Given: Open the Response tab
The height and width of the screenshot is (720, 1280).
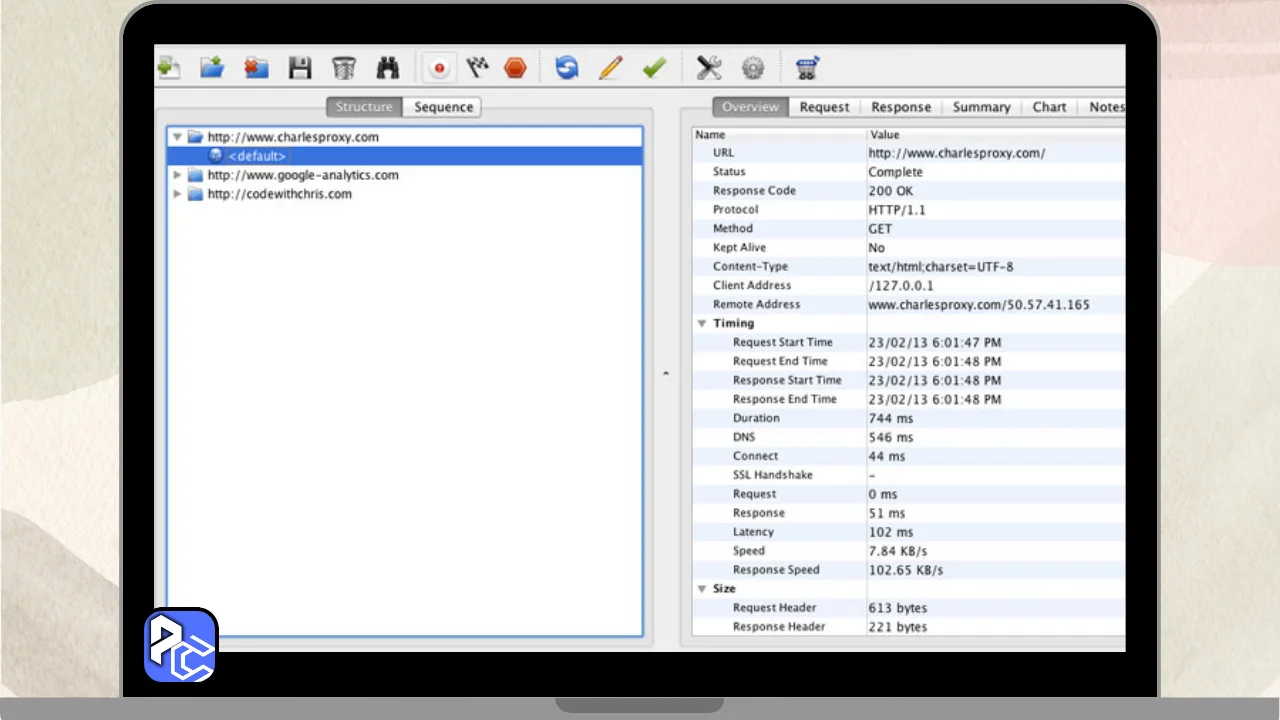Looking at the screenshot, I should 900,107.
